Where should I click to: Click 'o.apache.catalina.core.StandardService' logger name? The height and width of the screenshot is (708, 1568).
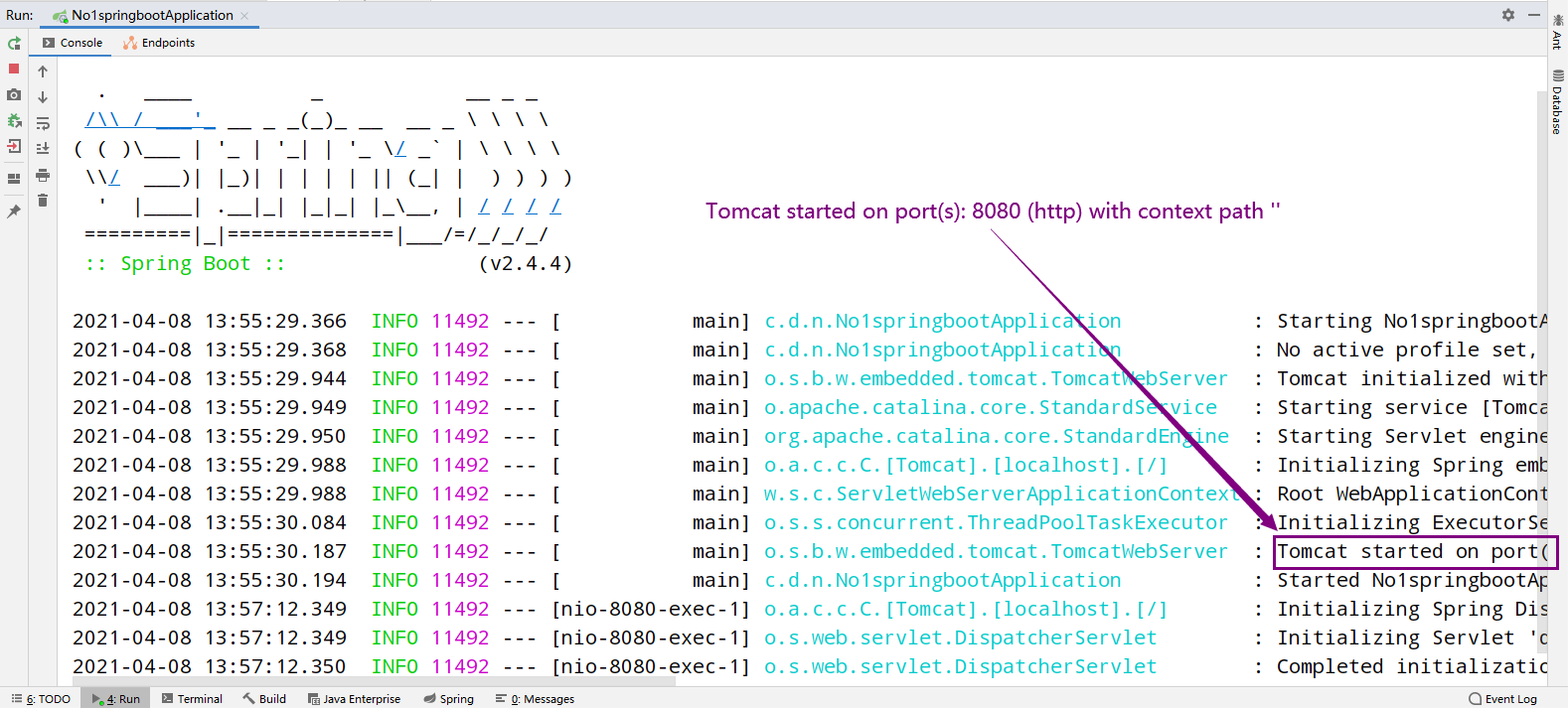pos(990,407)
